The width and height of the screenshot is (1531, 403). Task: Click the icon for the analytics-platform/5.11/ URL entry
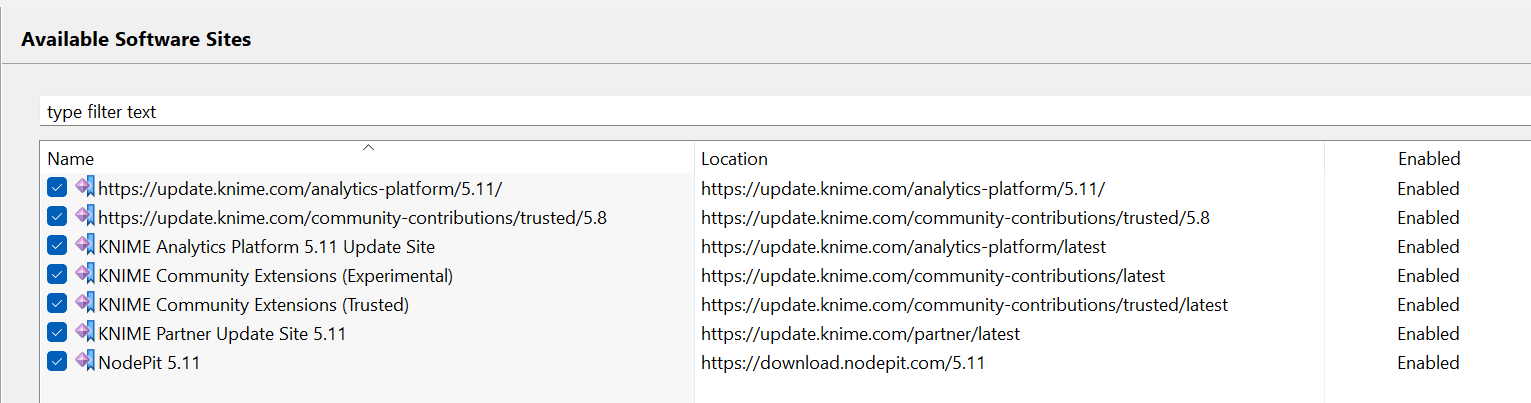pos(84,187)
